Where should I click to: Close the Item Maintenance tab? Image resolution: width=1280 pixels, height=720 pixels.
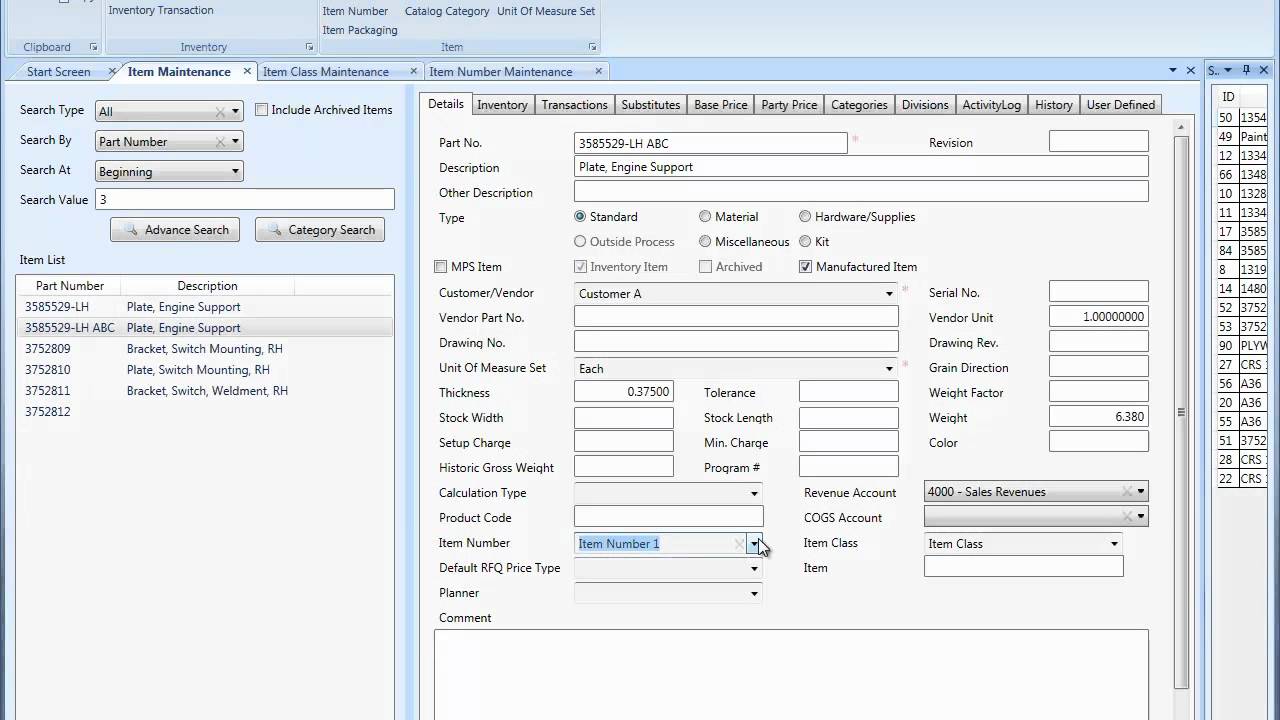coord(248,71)
